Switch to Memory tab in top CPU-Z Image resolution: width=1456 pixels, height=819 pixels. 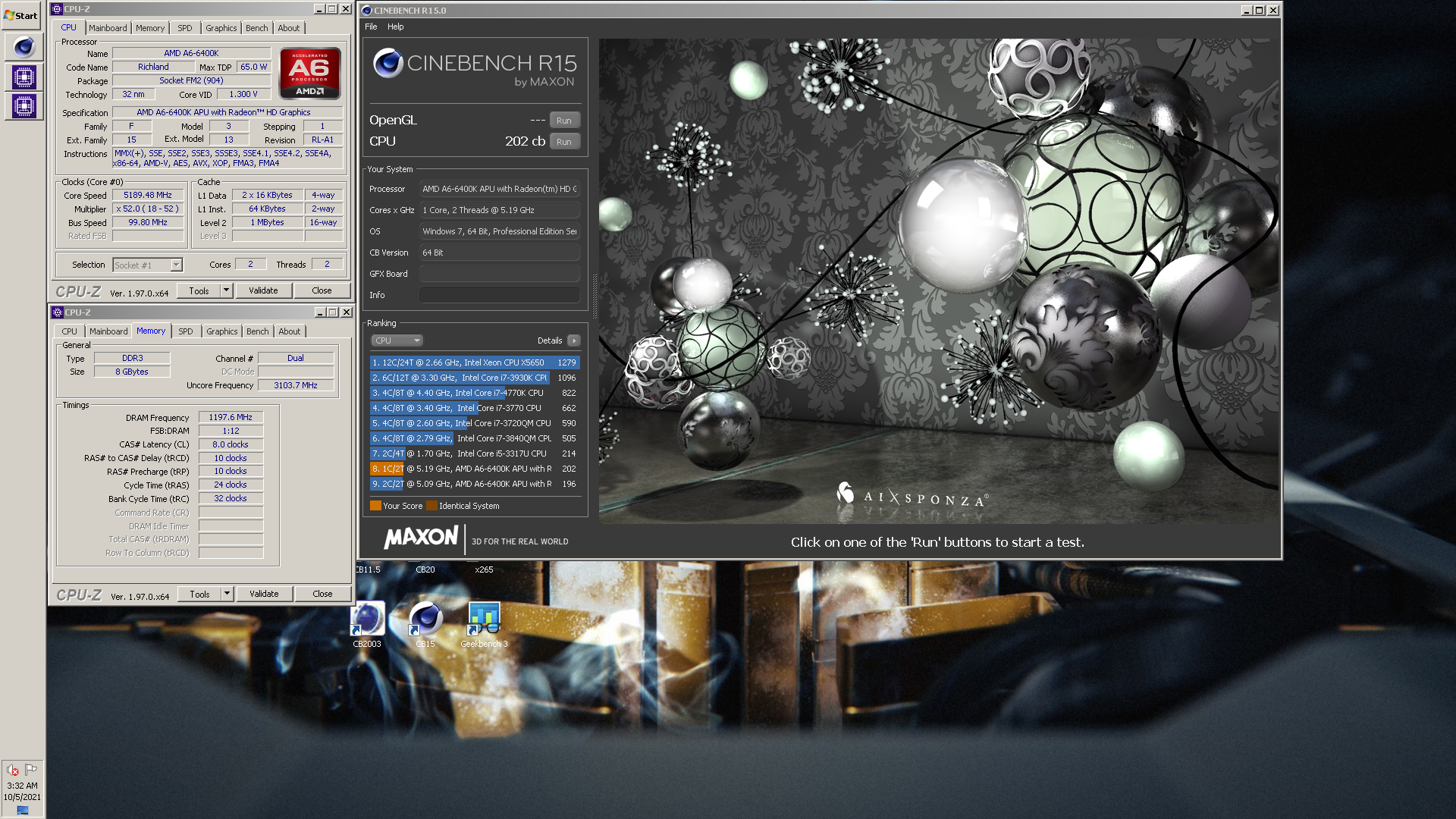(150, 28)
